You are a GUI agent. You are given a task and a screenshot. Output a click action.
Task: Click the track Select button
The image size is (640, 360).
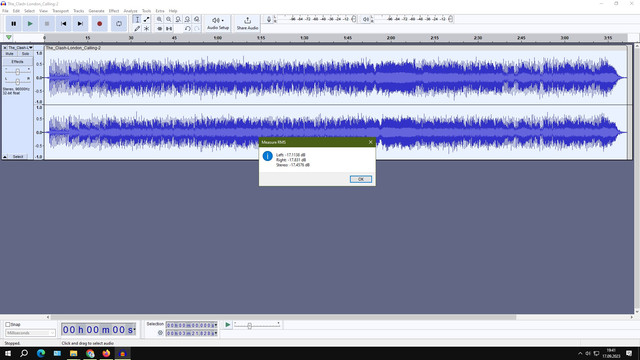pyautogui.click(x=18, y=157)
